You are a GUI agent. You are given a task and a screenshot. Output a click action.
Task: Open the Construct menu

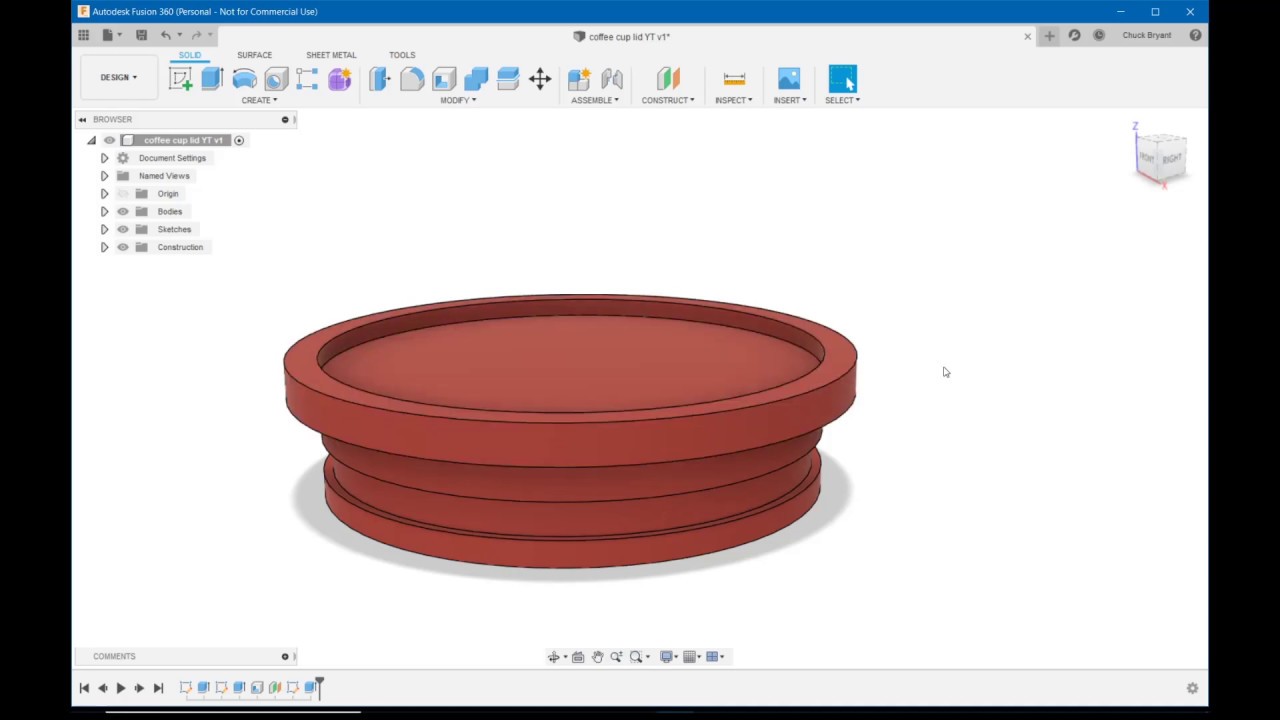click(668, 100)
